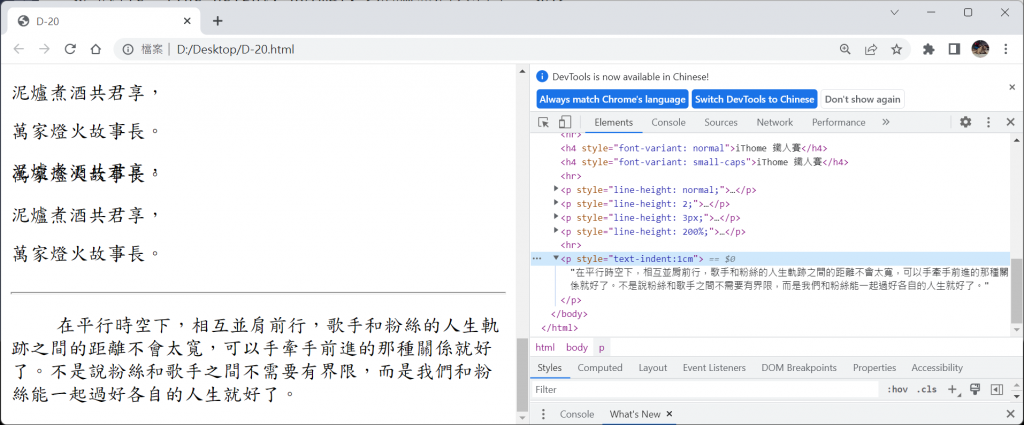Toggle the device toolbar icon
1024x425 pixels.
(564, 122)
